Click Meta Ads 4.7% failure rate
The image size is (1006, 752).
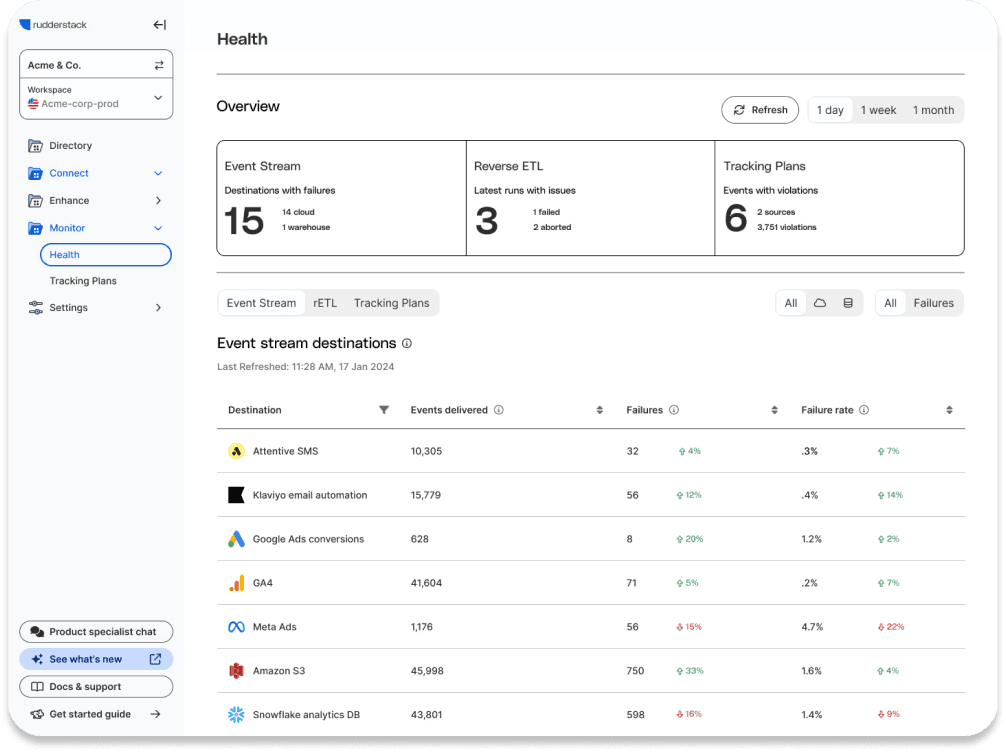click(812, 627)
